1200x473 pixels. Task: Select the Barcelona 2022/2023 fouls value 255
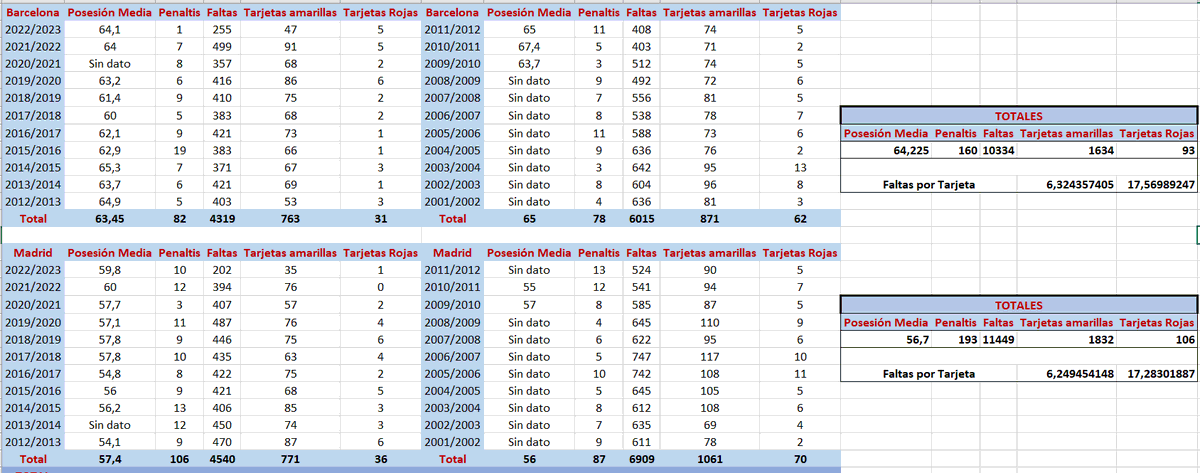222,30
